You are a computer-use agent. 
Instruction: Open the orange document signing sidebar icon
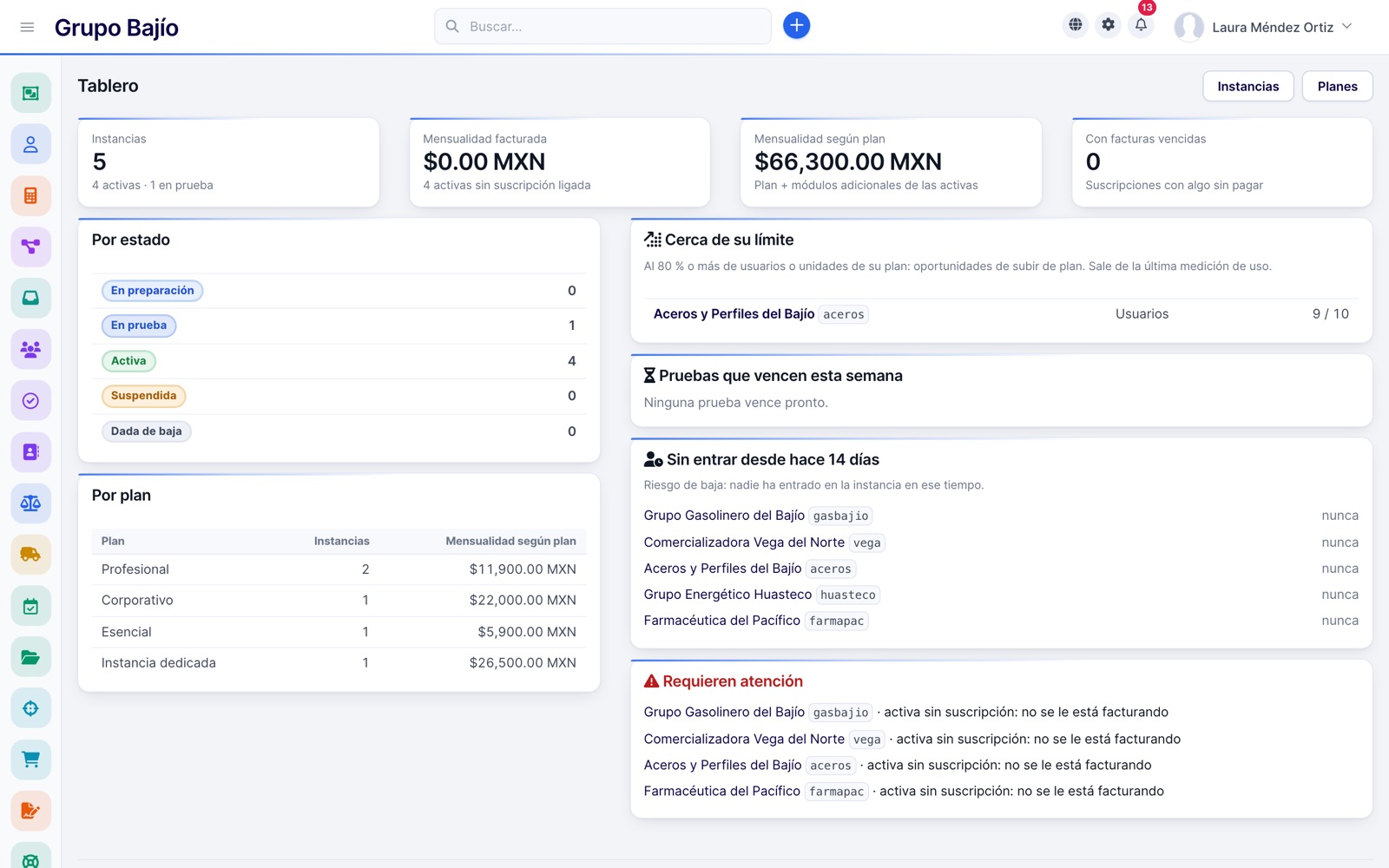pyautogui.click(x=30, y=811)
